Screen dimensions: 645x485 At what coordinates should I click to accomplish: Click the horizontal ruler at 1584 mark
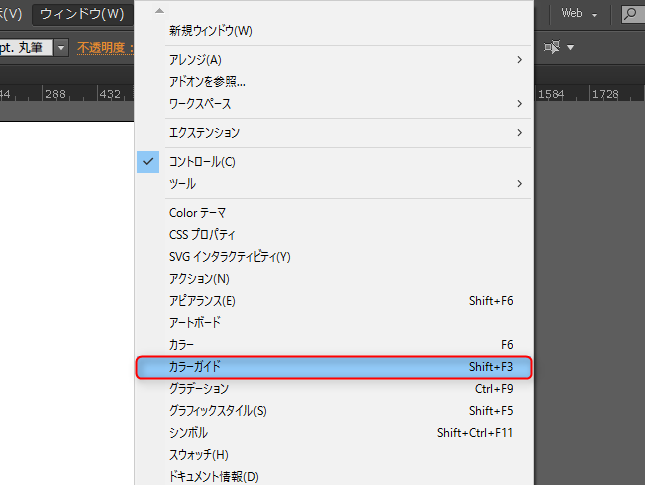pyautogui.click(x=551, y=93)
